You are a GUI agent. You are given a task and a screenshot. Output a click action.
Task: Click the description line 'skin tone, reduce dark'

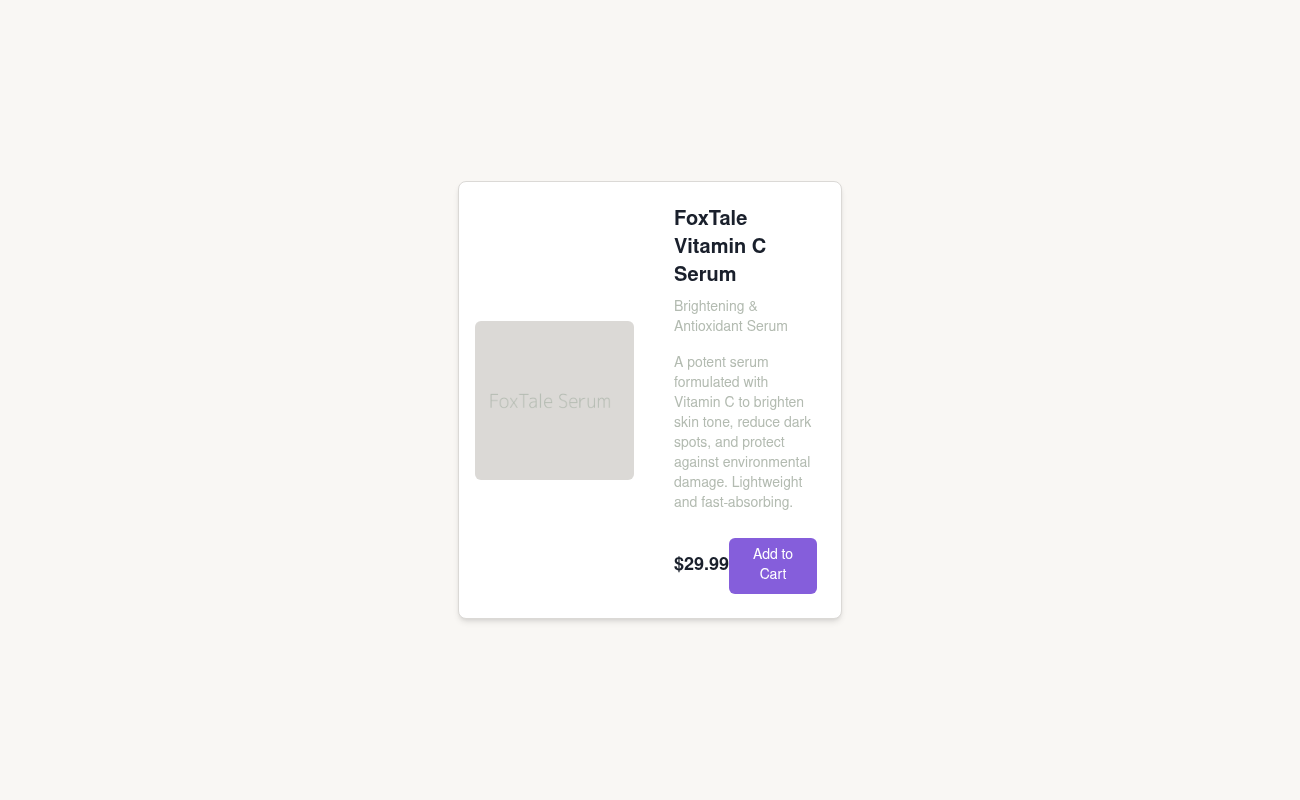[742, 422]
